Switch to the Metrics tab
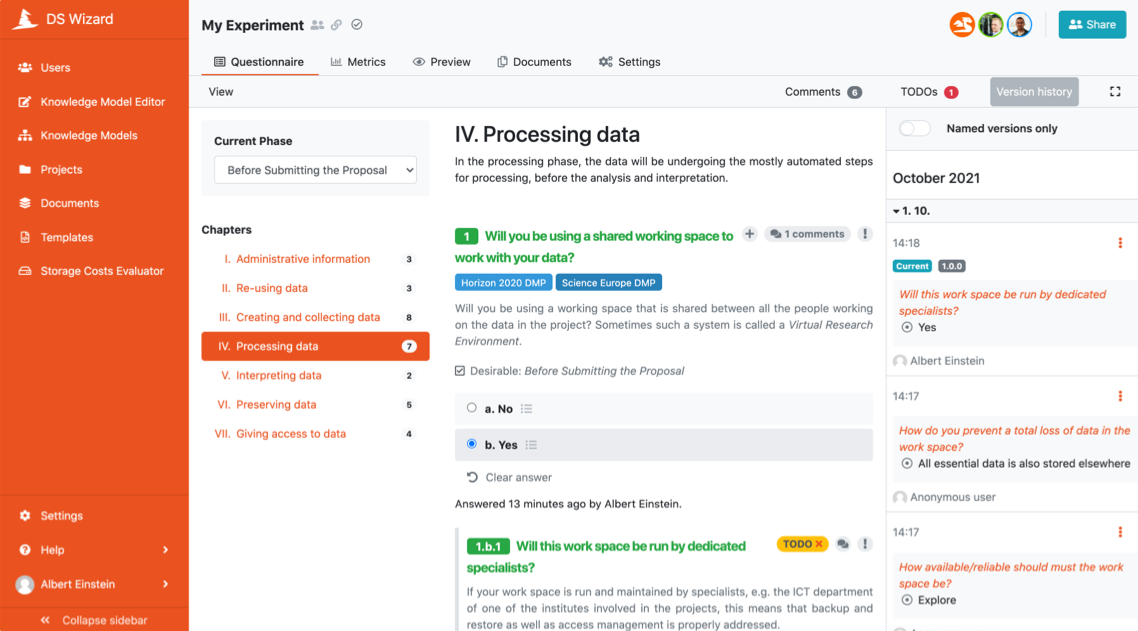This screenshot has width=1138, height=631. click(x=358, y=62)
